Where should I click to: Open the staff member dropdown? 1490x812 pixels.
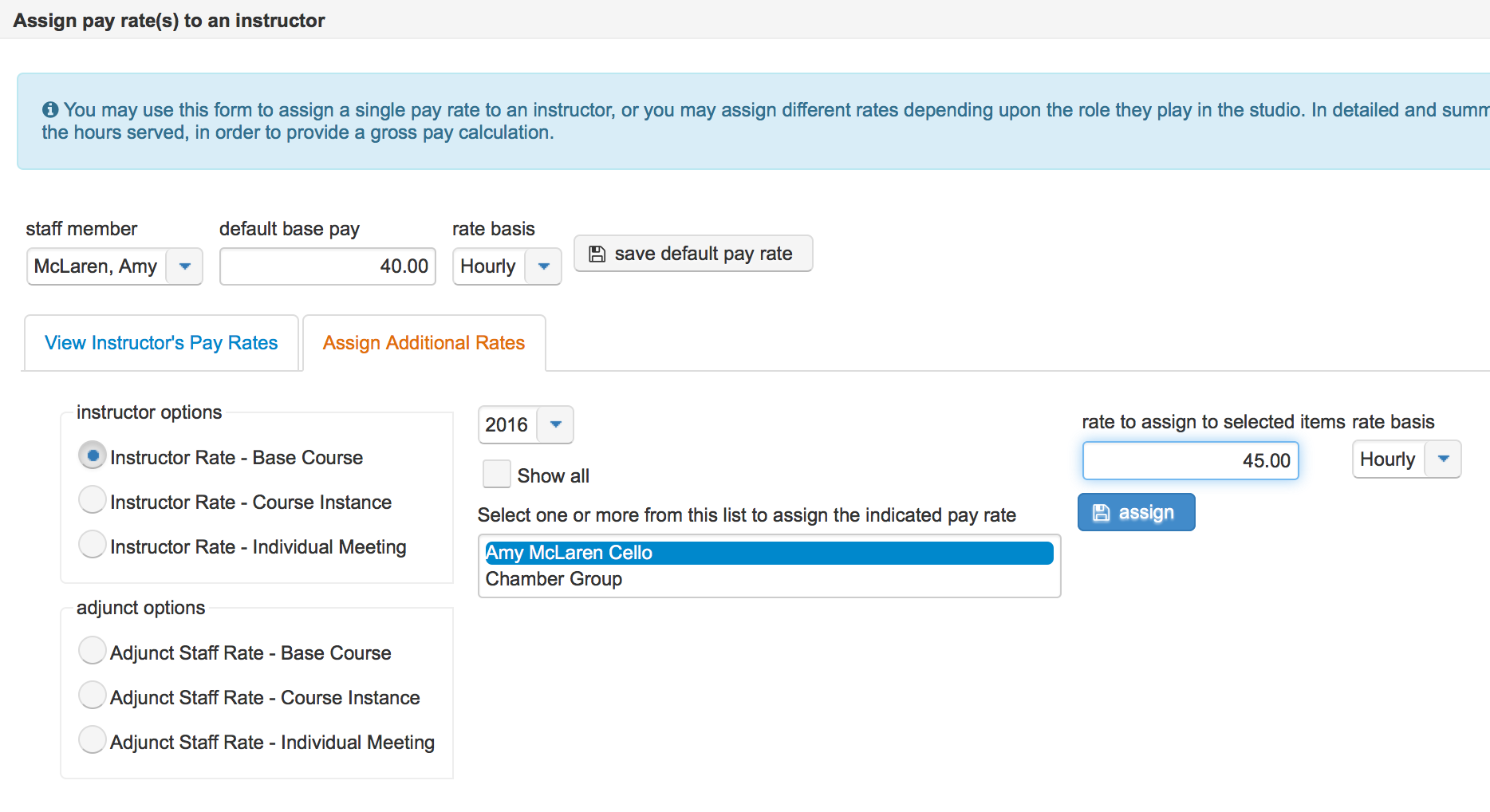pos(184,266)
